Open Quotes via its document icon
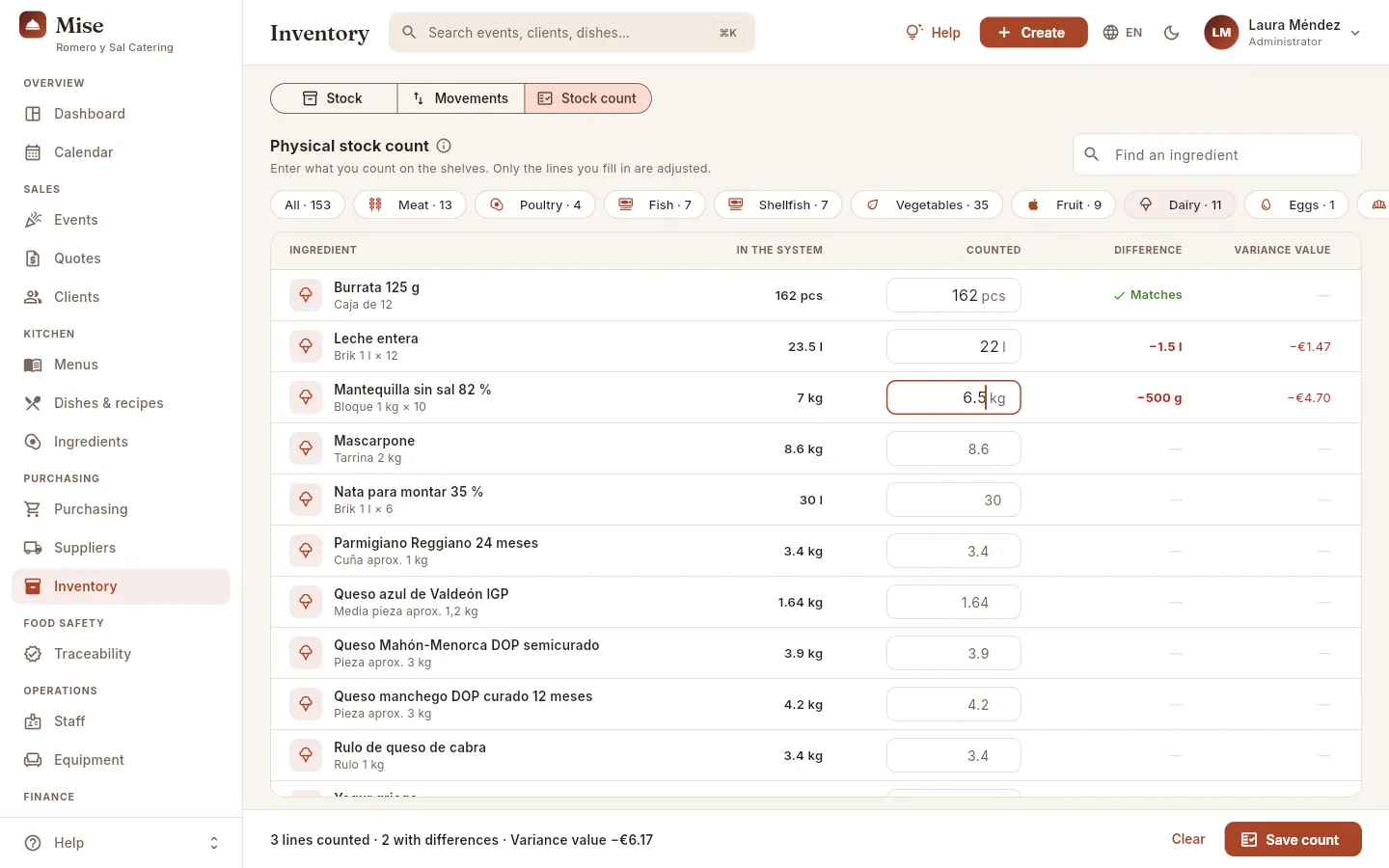This screenshot has width=1389, height=868. (x=33, y=258)
